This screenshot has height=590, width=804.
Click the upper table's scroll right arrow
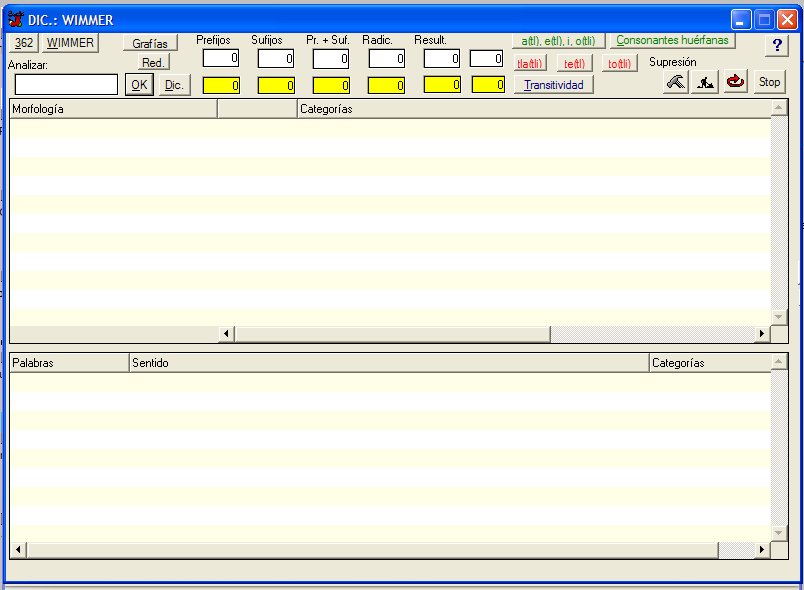click(762, 334)
